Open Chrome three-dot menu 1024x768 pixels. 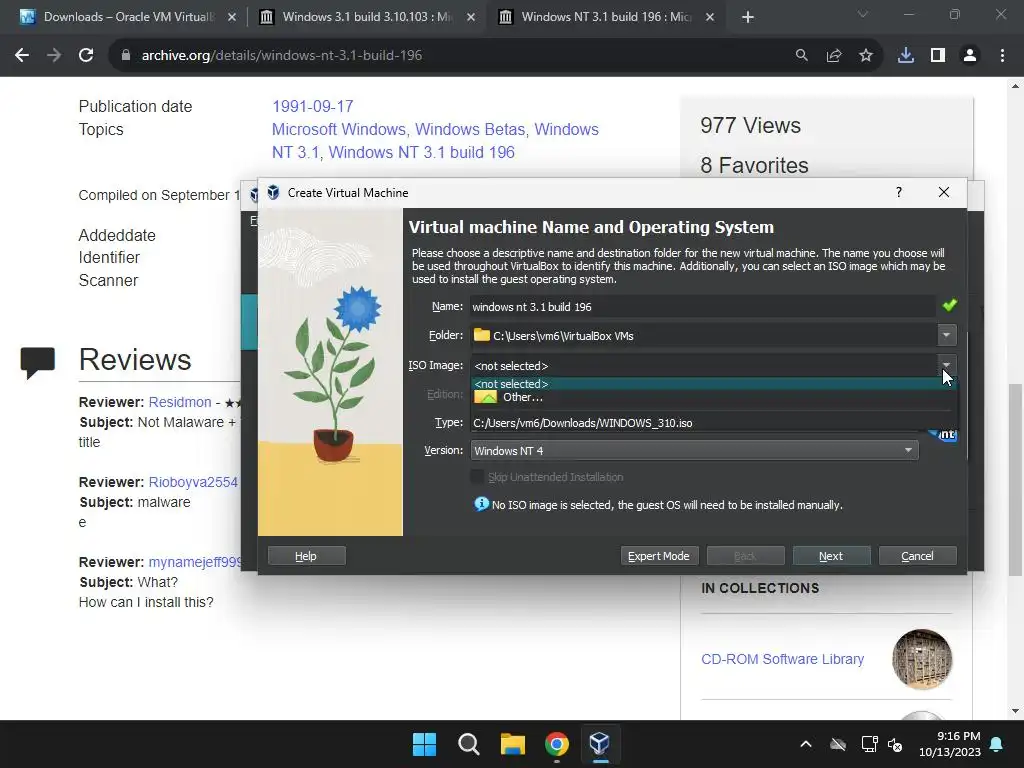(x=1002, y=56)
